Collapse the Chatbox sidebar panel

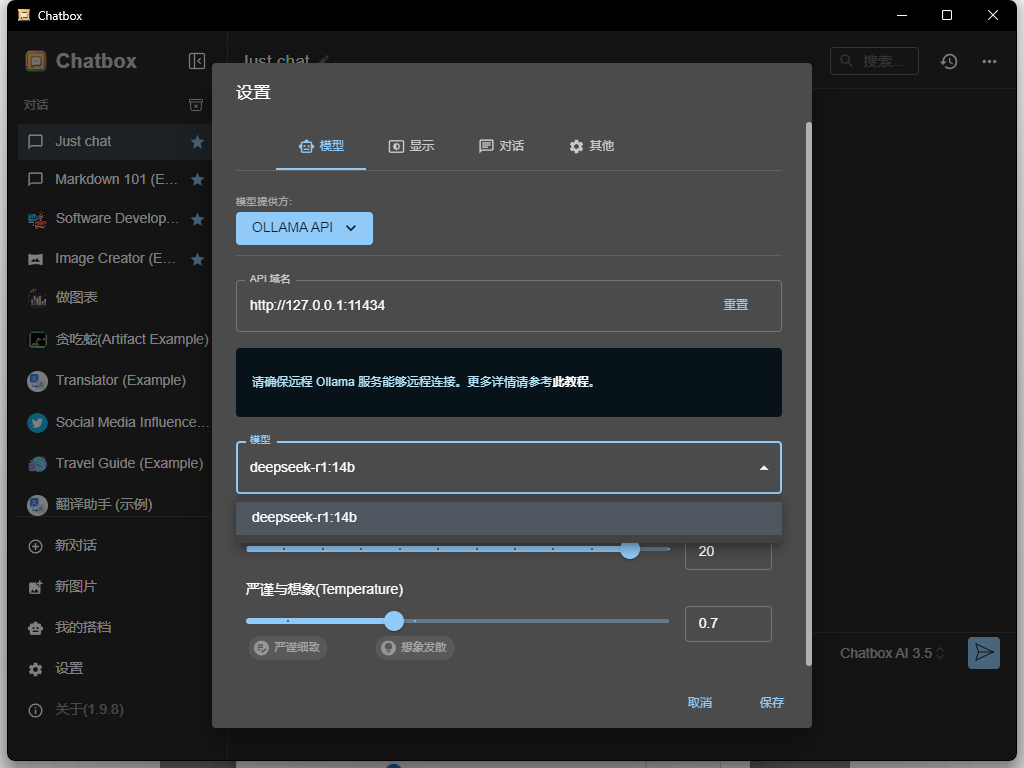click(197, 61)
